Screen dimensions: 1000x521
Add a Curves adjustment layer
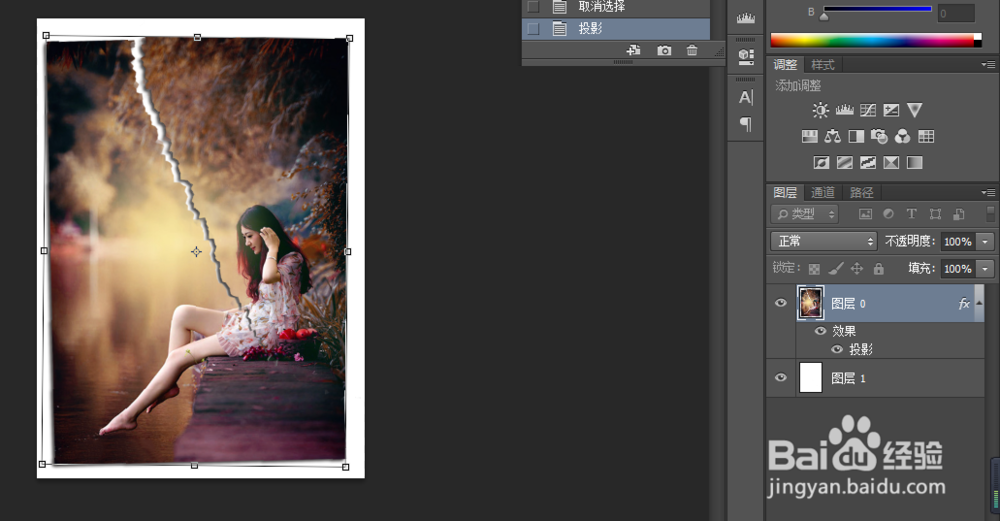tap(867, 110)
